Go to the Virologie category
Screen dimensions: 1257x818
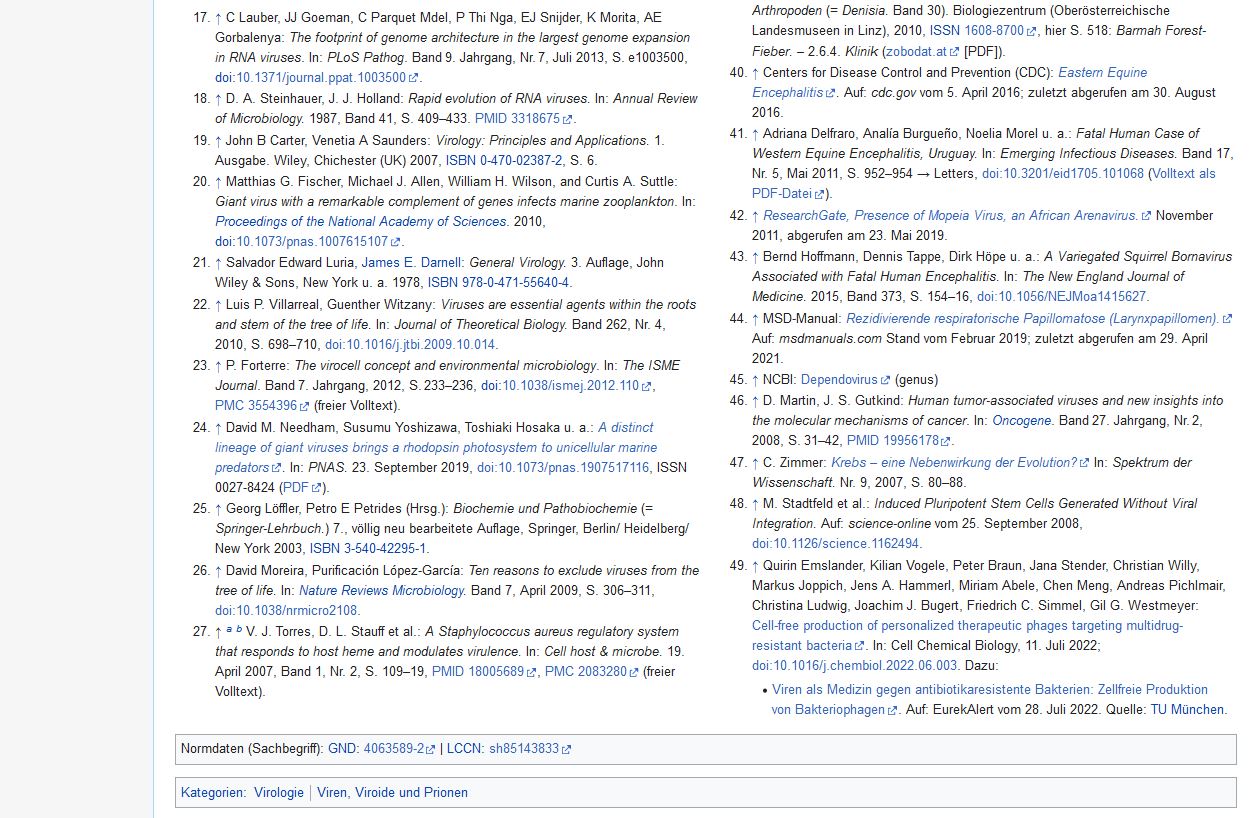278,793
